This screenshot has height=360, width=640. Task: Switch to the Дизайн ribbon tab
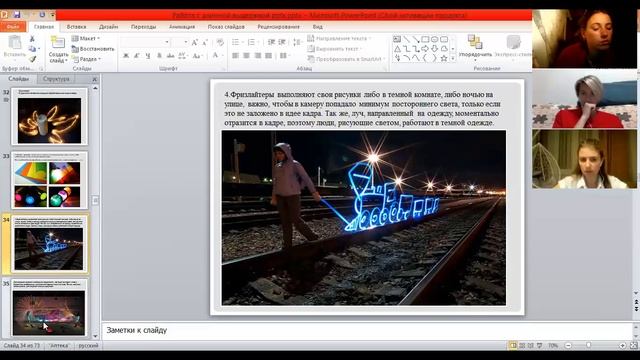(x=109, y=27)
